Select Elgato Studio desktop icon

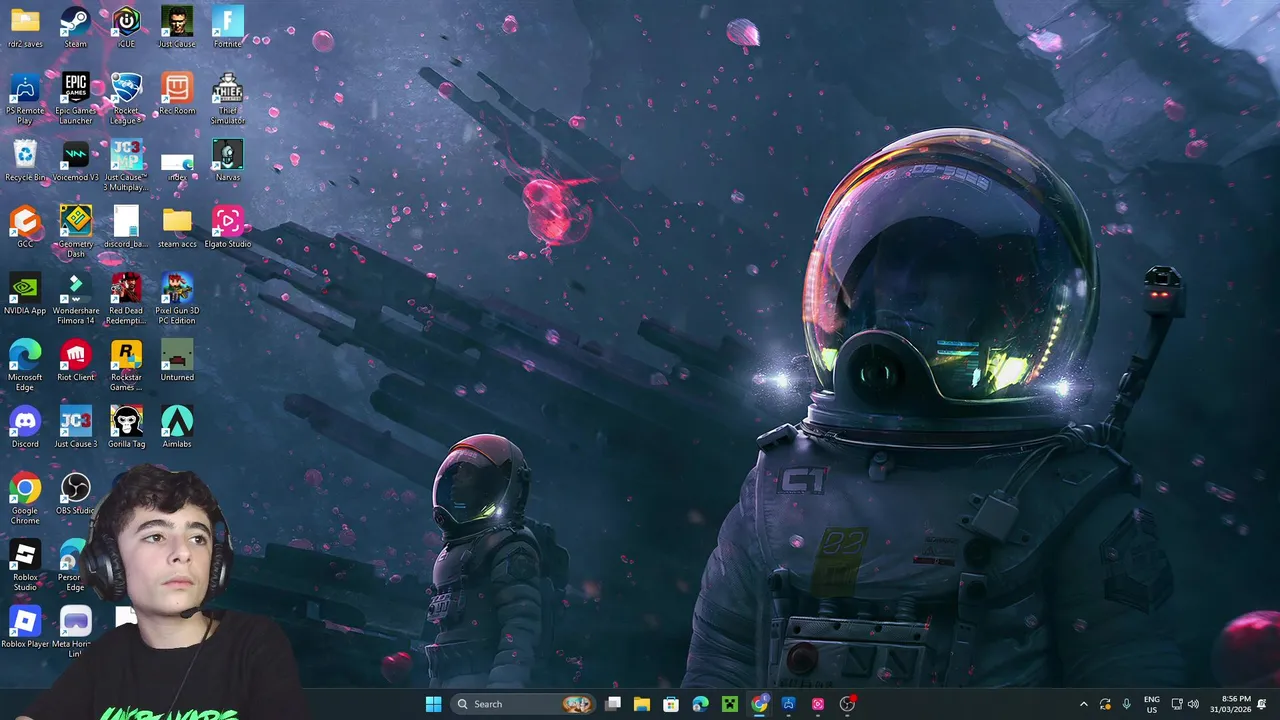(228, 227)
